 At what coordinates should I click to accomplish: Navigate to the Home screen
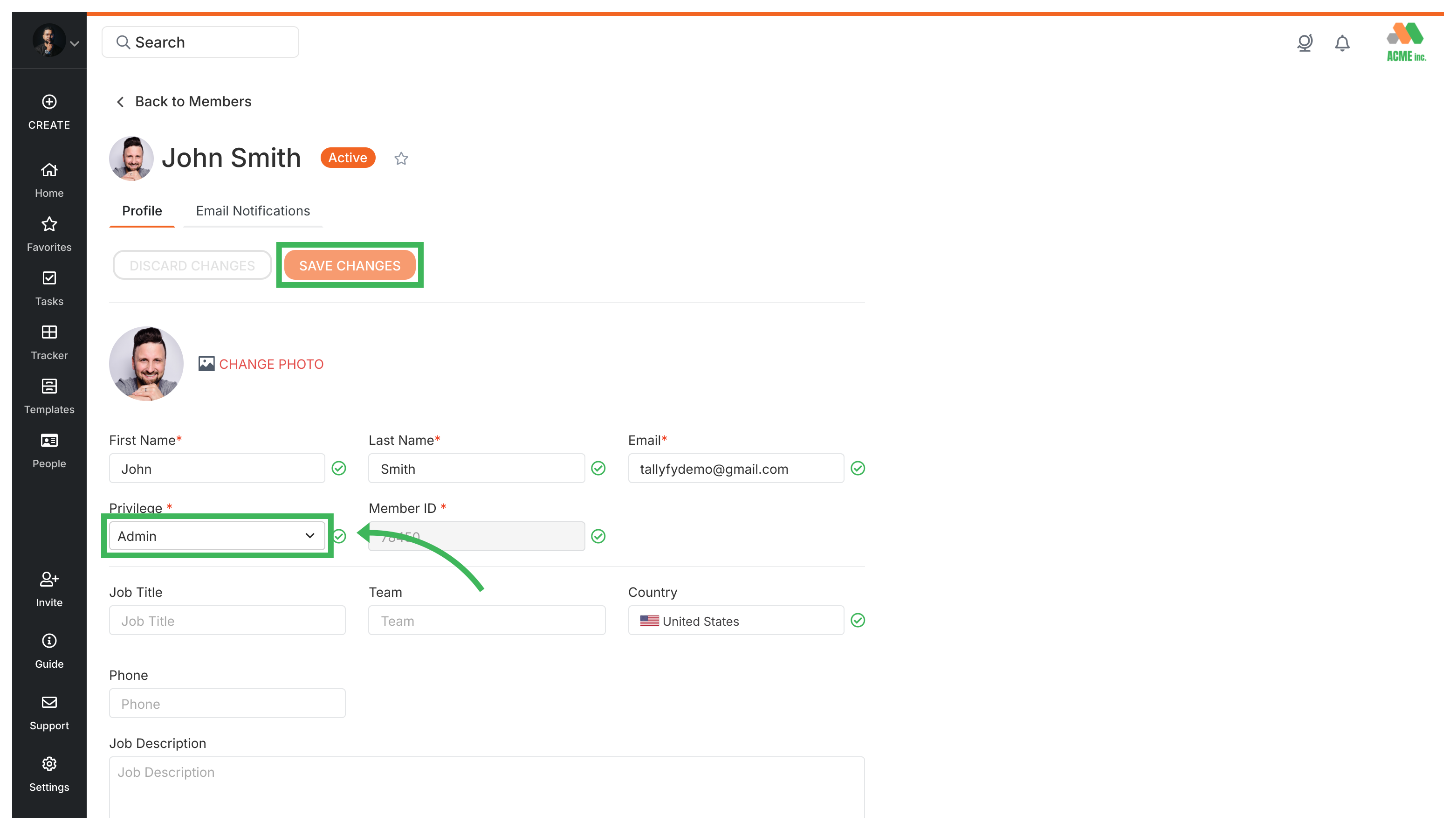point(49,180)
